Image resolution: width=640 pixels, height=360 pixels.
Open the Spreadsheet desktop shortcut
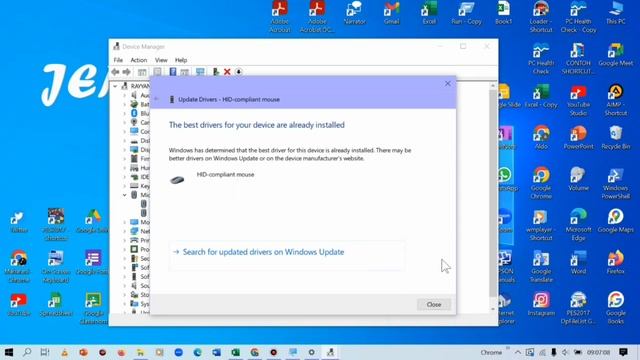56,305
